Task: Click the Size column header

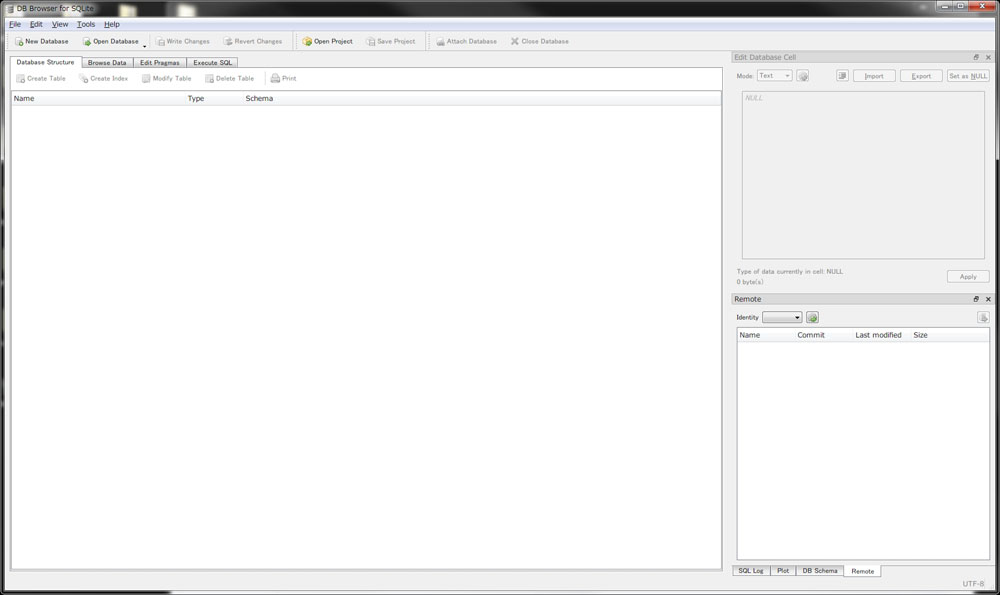Action: [x=950, y=335]
